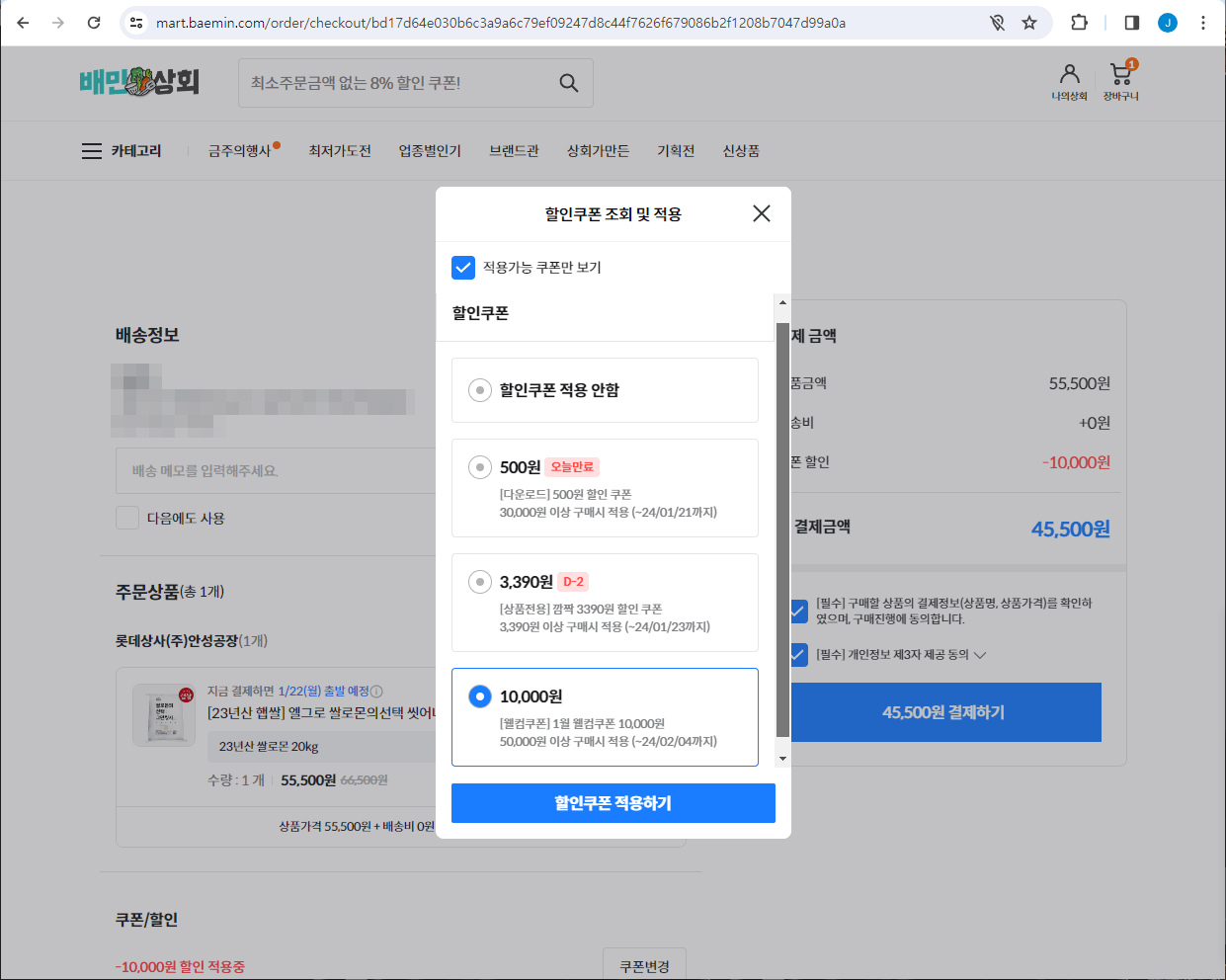Select 할인쿠폰 적용 안함 option
The image size is (1226, 980).
[480, 390]
